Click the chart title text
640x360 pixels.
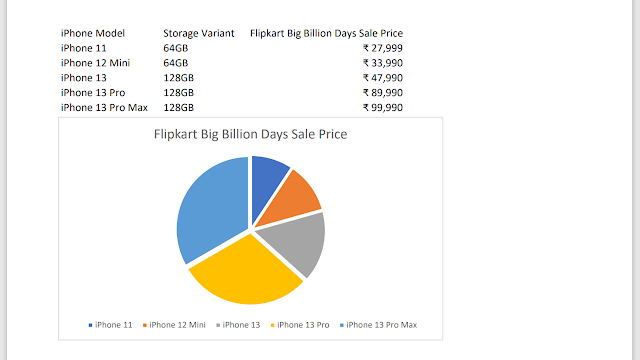(250, 134)
